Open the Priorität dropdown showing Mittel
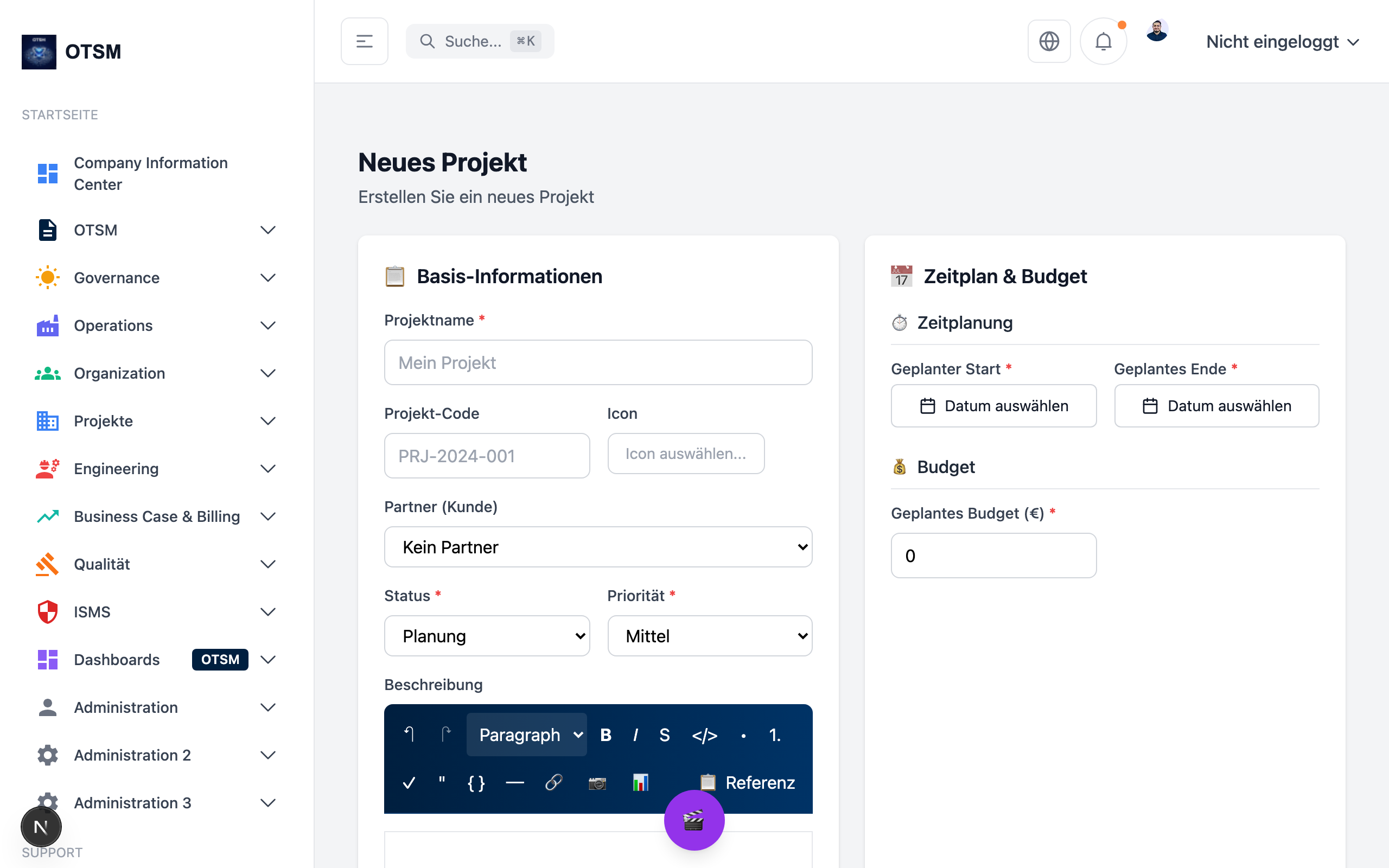Image resolution: width=1389 pixels, height=868 pixels. click(710, 636)
